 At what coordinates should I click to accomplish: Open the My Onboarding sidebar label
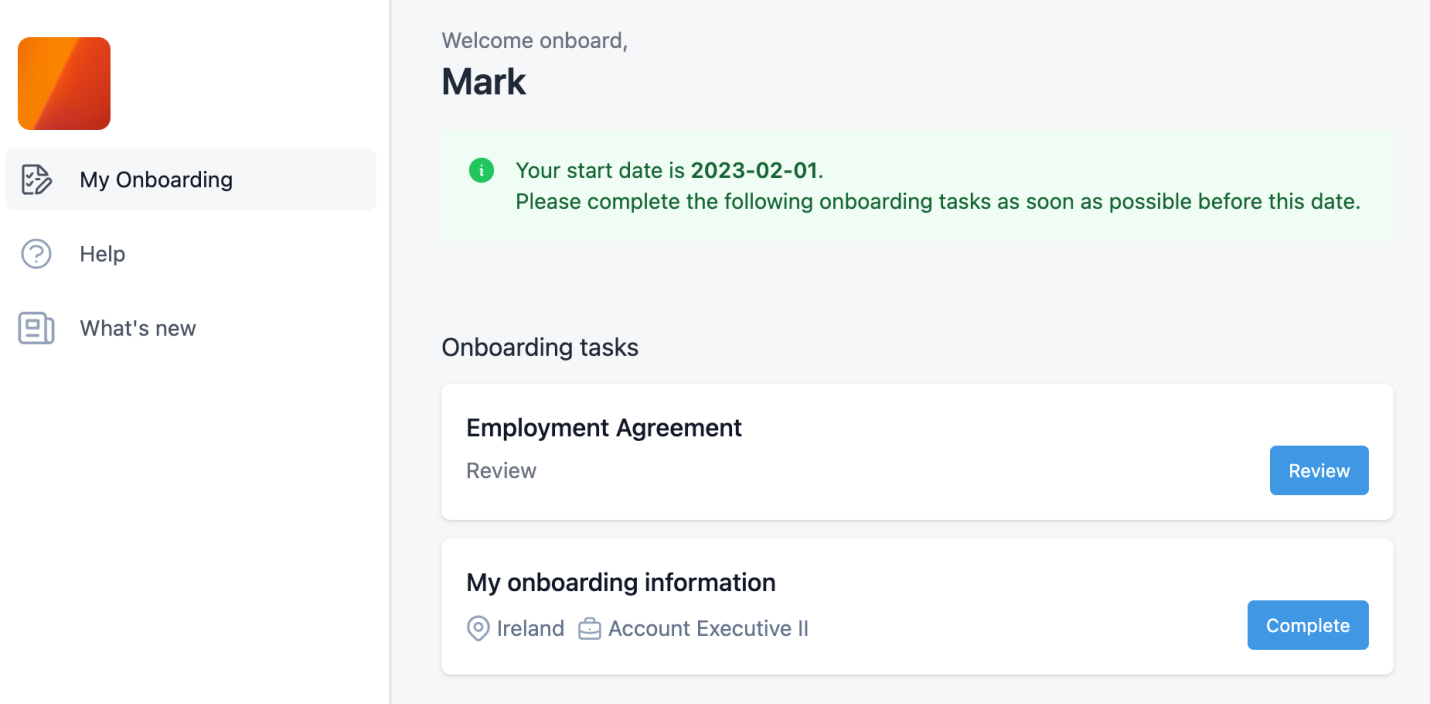pos(156,180)
